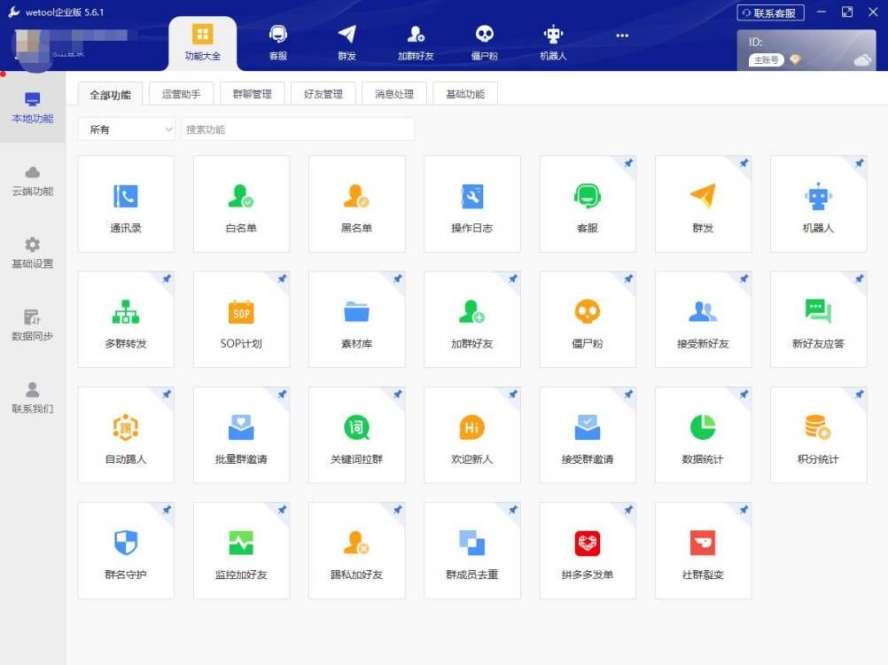
Task: Unpin the 多群转发 tile
Action: [166, 279]
